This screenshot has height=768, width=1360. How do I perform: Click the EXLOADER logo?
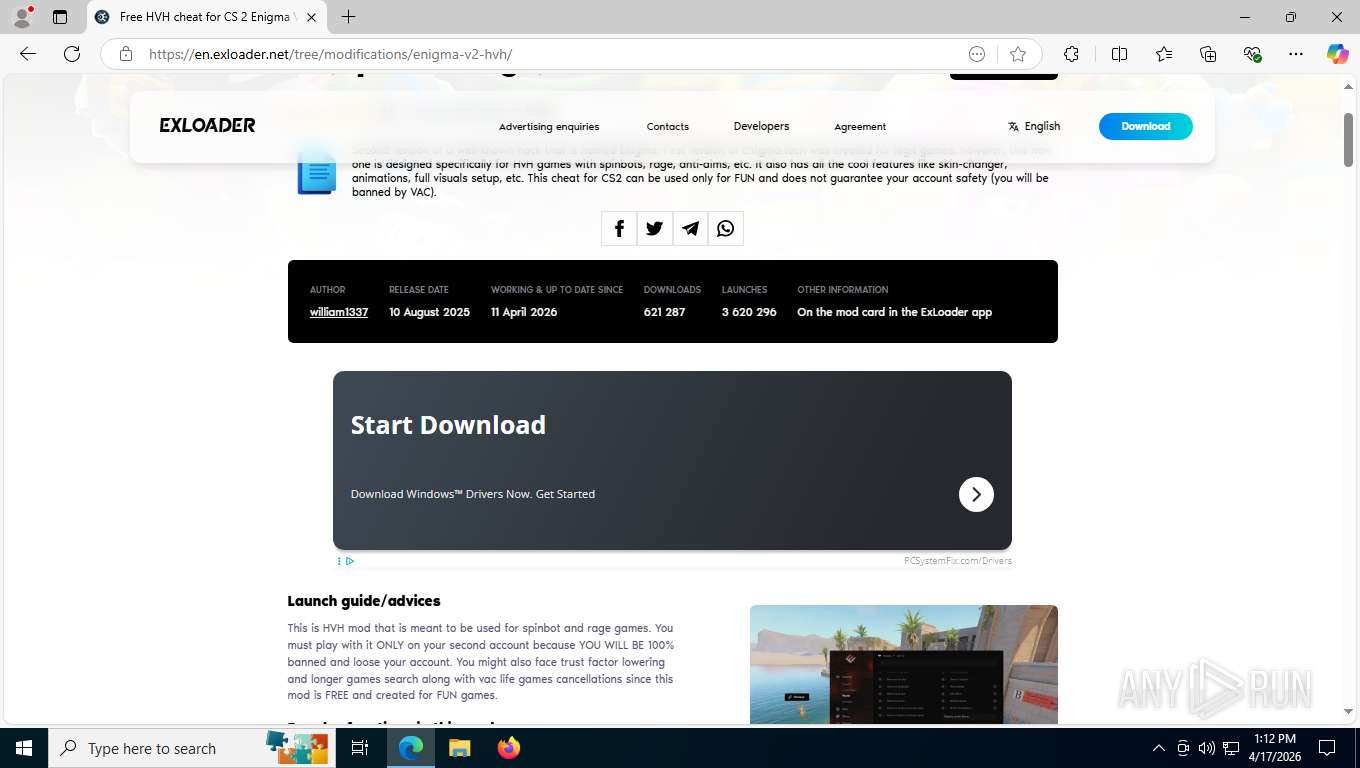[207, 125]
